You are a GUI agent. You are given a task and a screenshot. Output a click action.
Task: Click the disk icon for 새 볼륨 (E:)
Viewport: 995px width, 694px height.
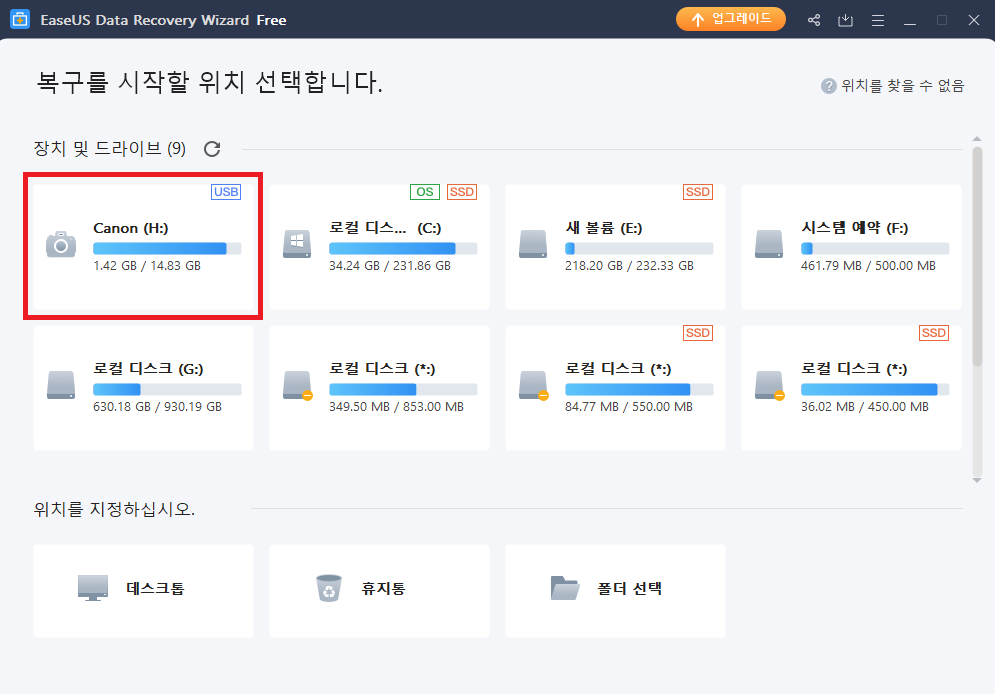tap(533, 244)
